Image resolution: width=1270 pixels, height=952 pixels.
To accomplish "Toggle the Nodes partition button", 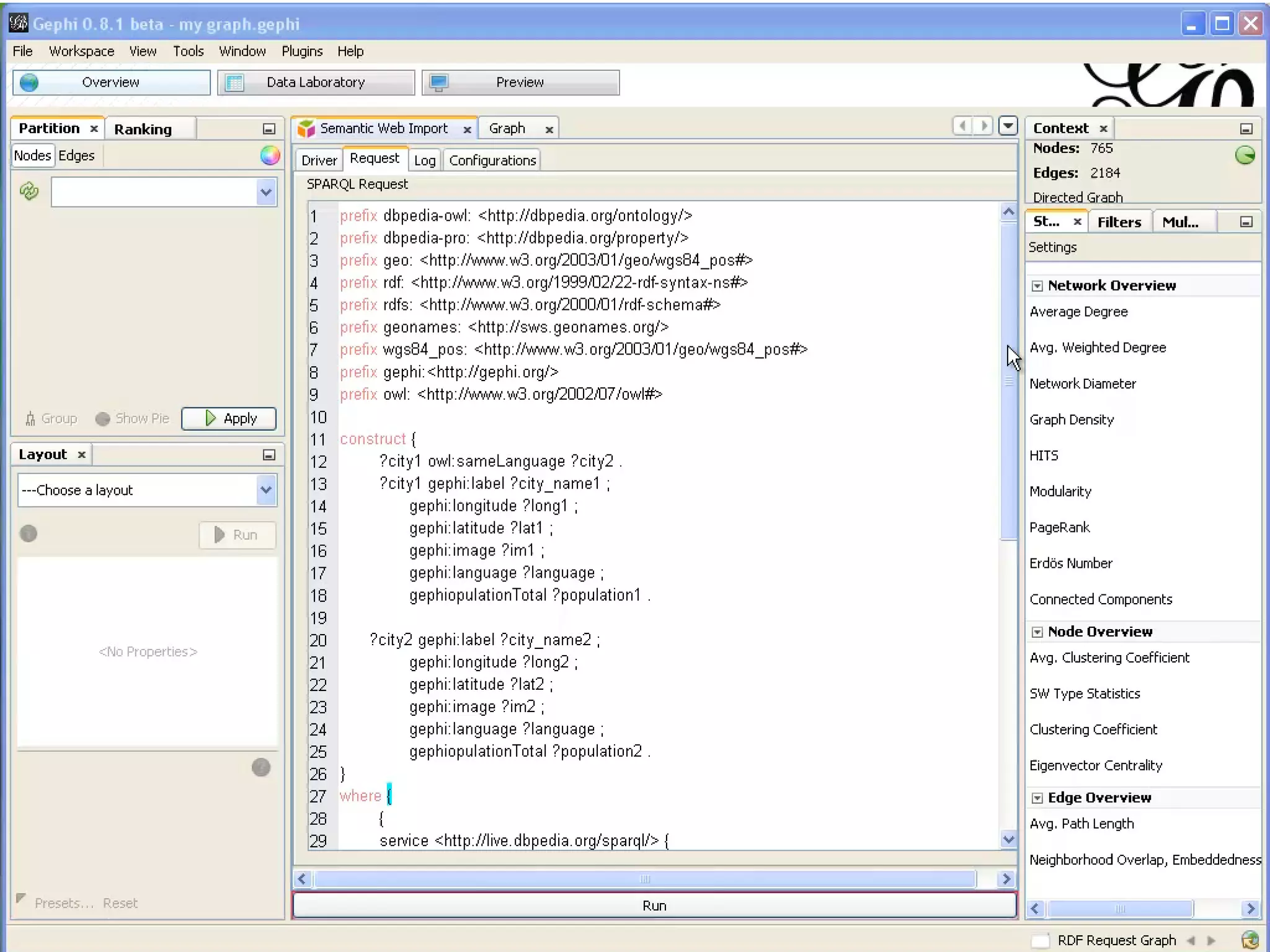I will (x=32, y=156).
